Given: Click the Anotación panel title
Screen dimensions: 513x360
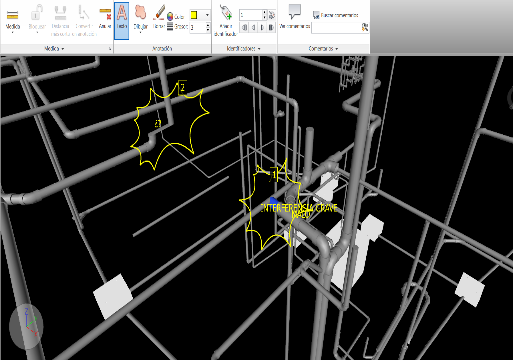Looking at the screenshot, I should 162,49.
